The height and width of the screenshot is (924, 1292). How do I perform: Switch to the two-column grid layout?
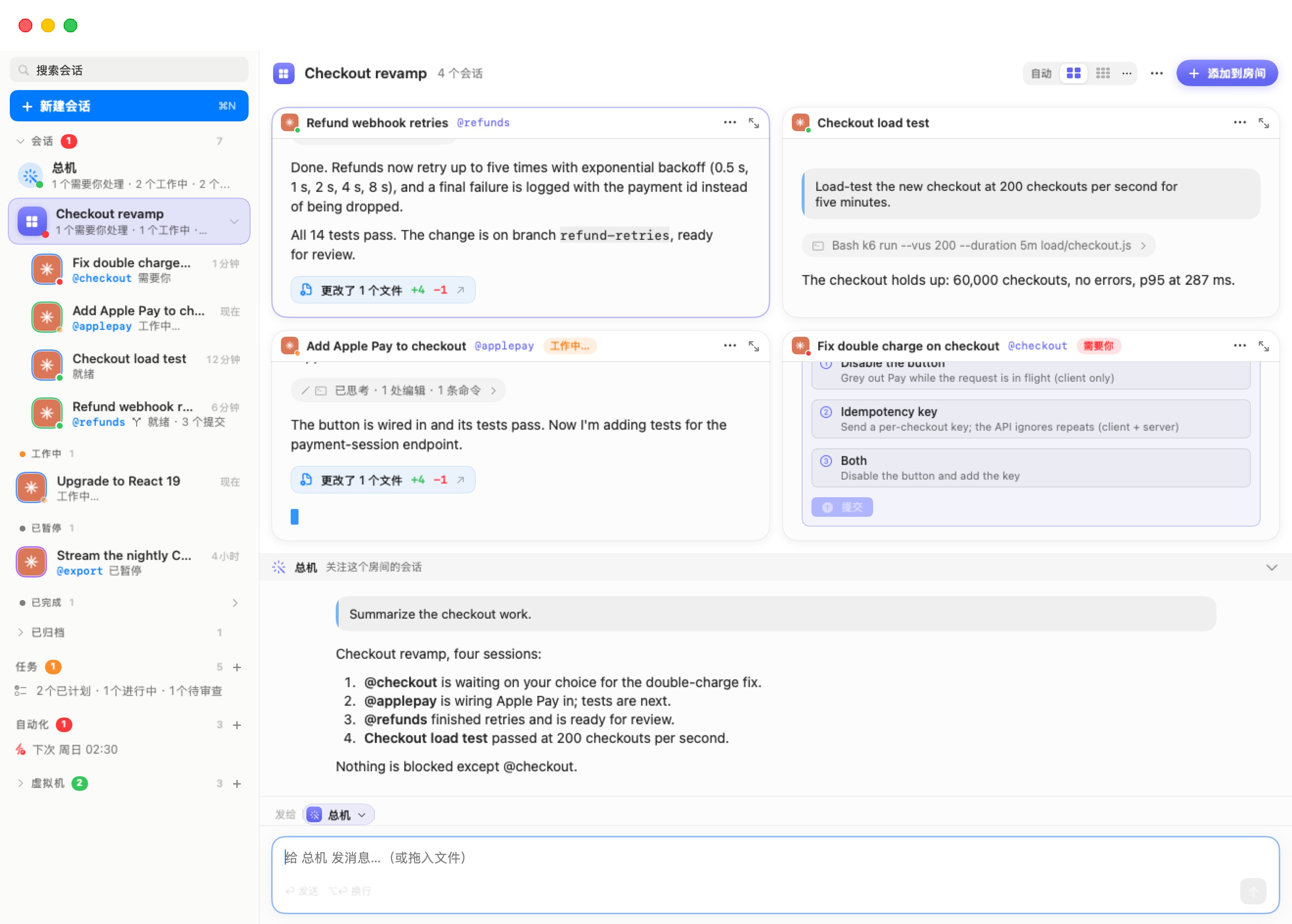tap(1074, 73)
